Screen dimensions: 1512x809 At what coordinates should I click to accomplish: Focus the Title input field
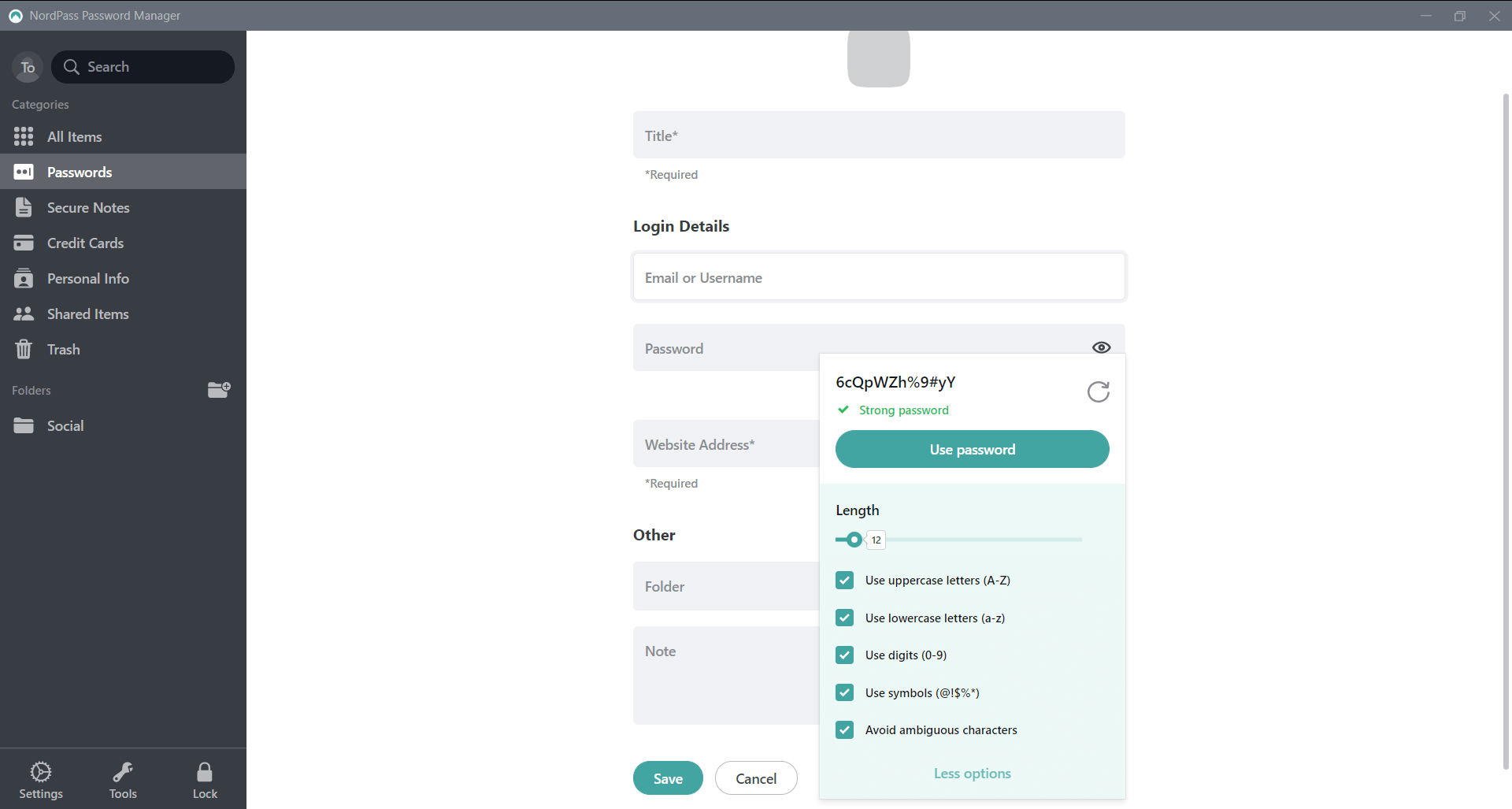[878, 135]
